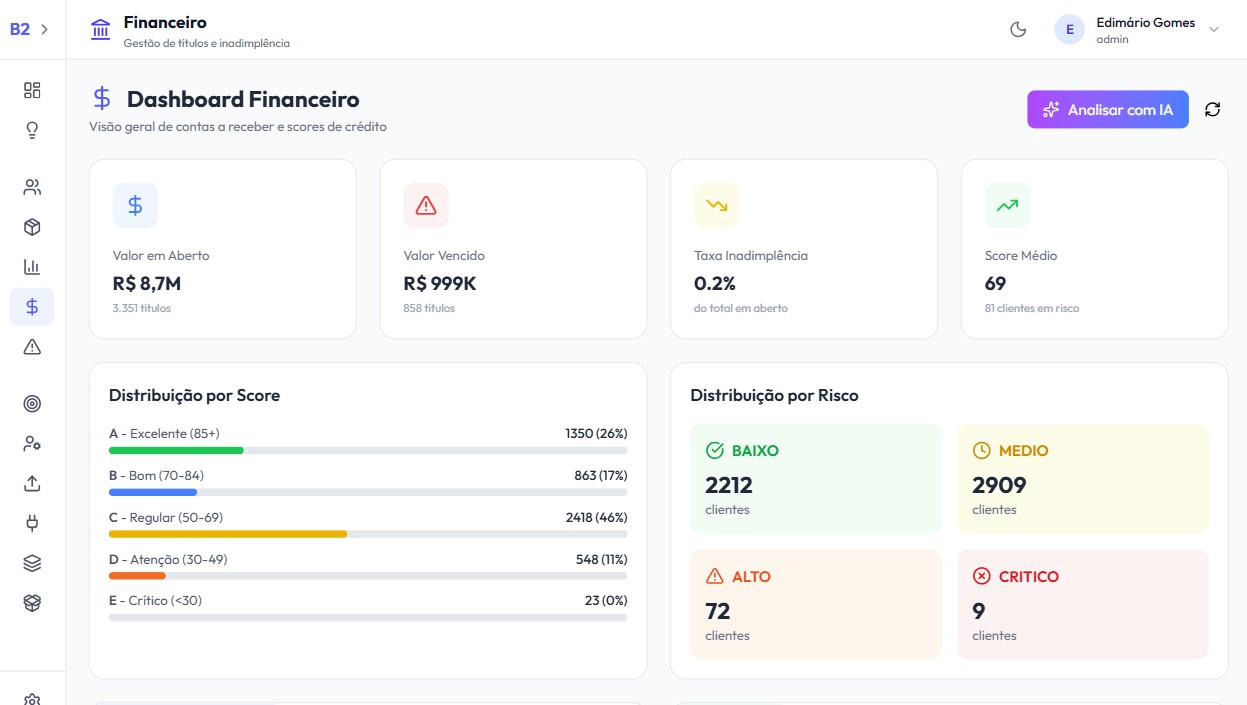Open the ALTO 72 clientes risk card
Image resolution: width=1247 pixels, height=705 pixels.
pyautogui.click(x=816, y=604)
